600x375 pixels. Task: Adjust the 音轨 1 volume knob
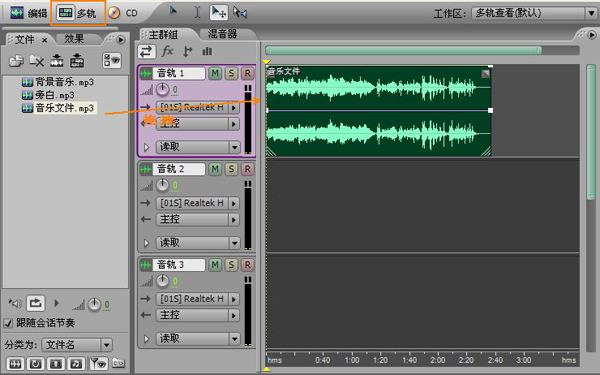162,90
